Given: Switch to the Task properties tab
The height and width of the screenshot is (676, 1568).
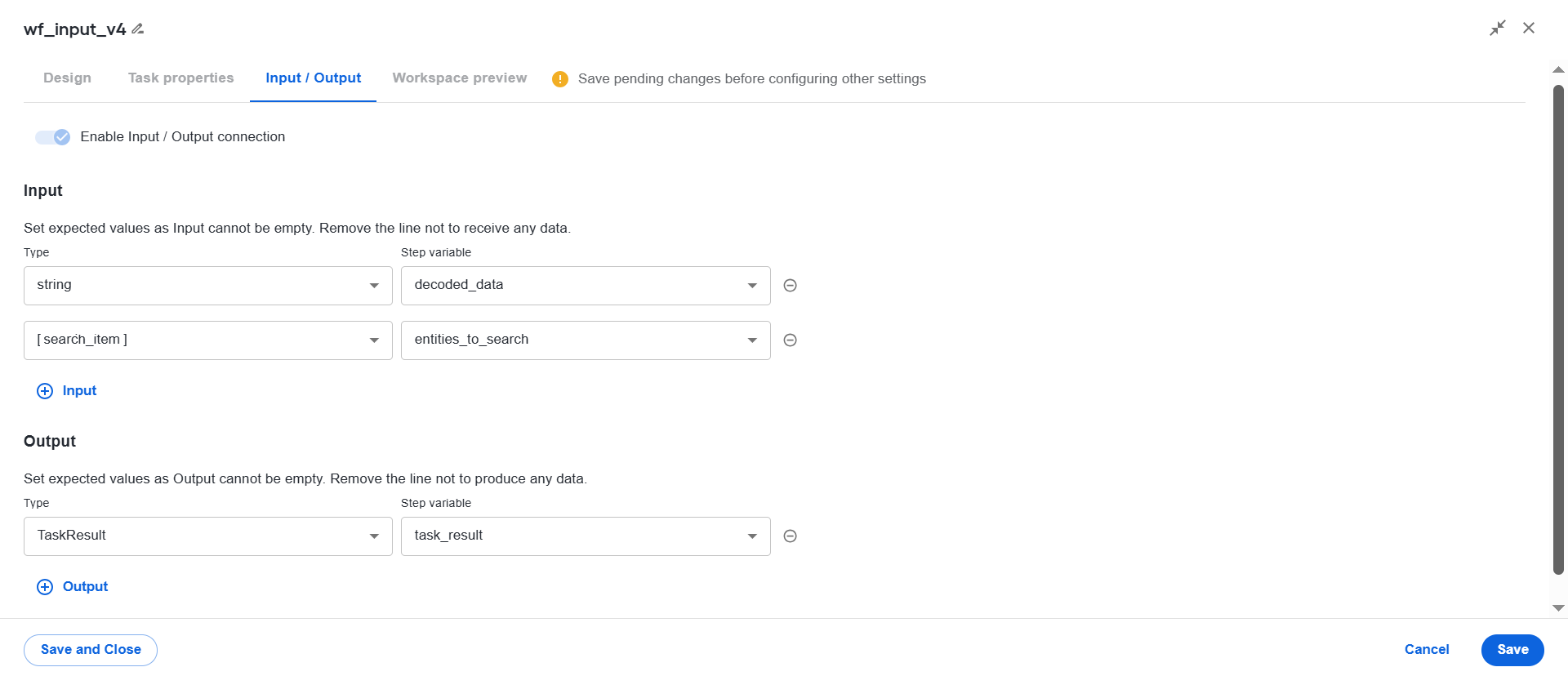Looking at the screenshot, I should pyautogui.click(x=180, y=78).
